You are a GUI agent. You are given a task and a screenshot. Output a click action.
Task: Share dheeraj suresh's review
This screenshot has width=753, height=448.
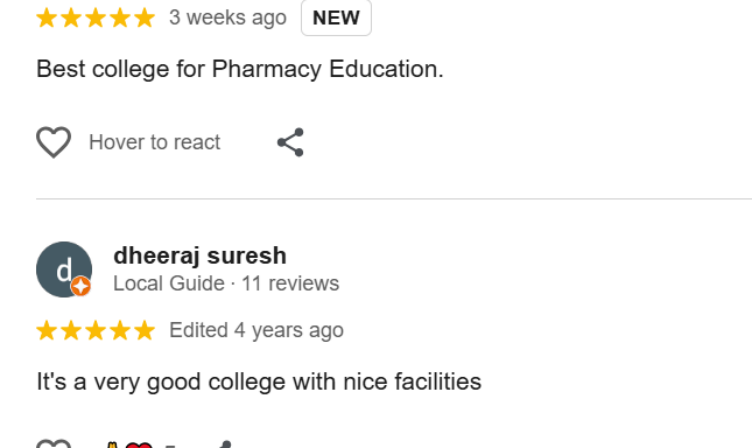pyautogui.click(x=225, y=445)
